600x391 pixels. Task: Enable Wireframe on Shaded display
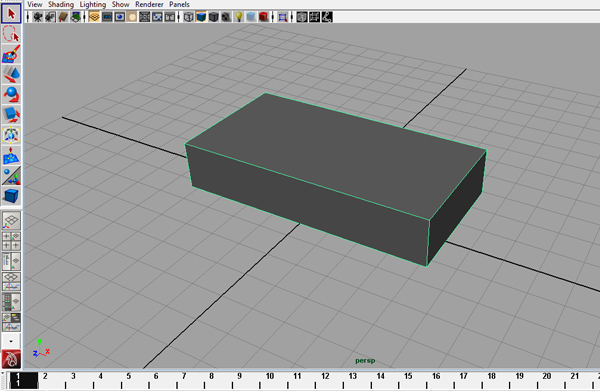tap(214, 17)
